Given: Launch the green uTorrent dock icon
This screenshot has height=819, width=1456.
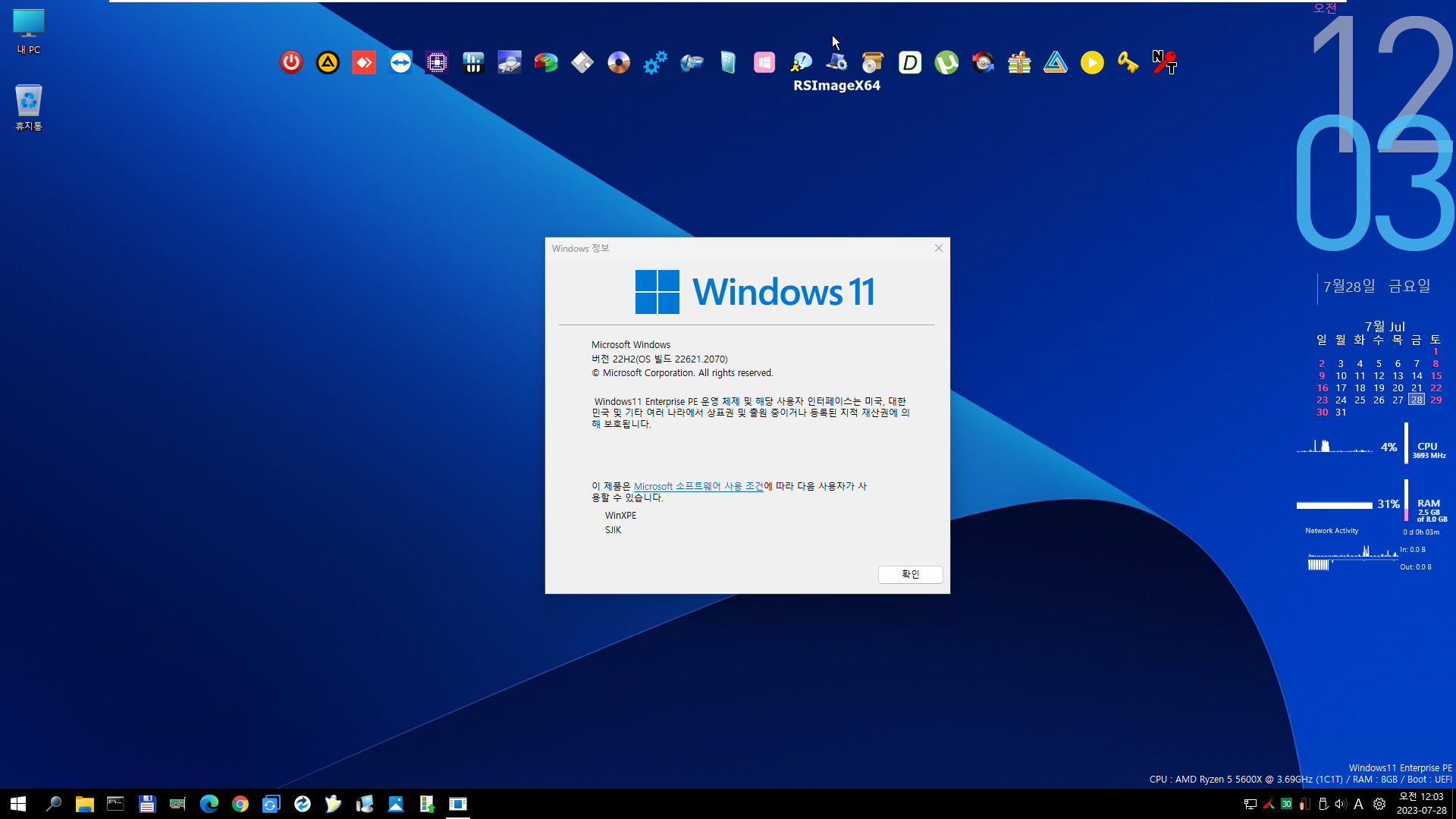Looking at the screenshot, I should [x=946, y=62].
